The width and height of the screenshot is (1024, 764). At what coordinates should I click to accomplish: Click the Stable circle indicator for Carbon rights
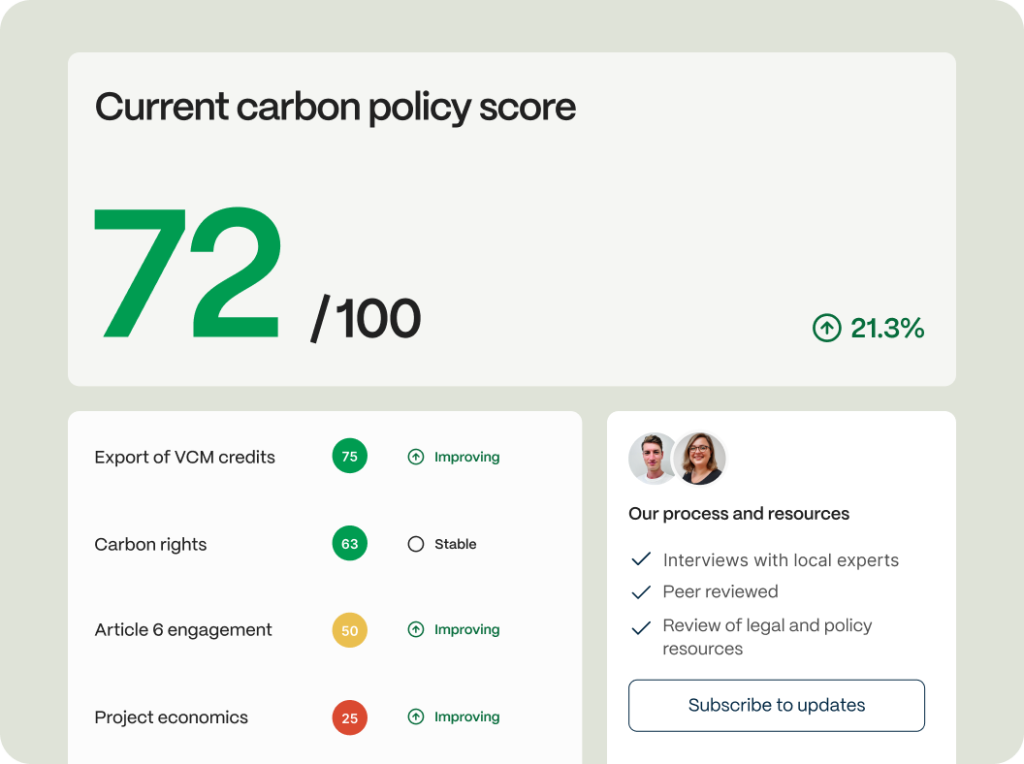pyautogui.click(x=415, y=544)
